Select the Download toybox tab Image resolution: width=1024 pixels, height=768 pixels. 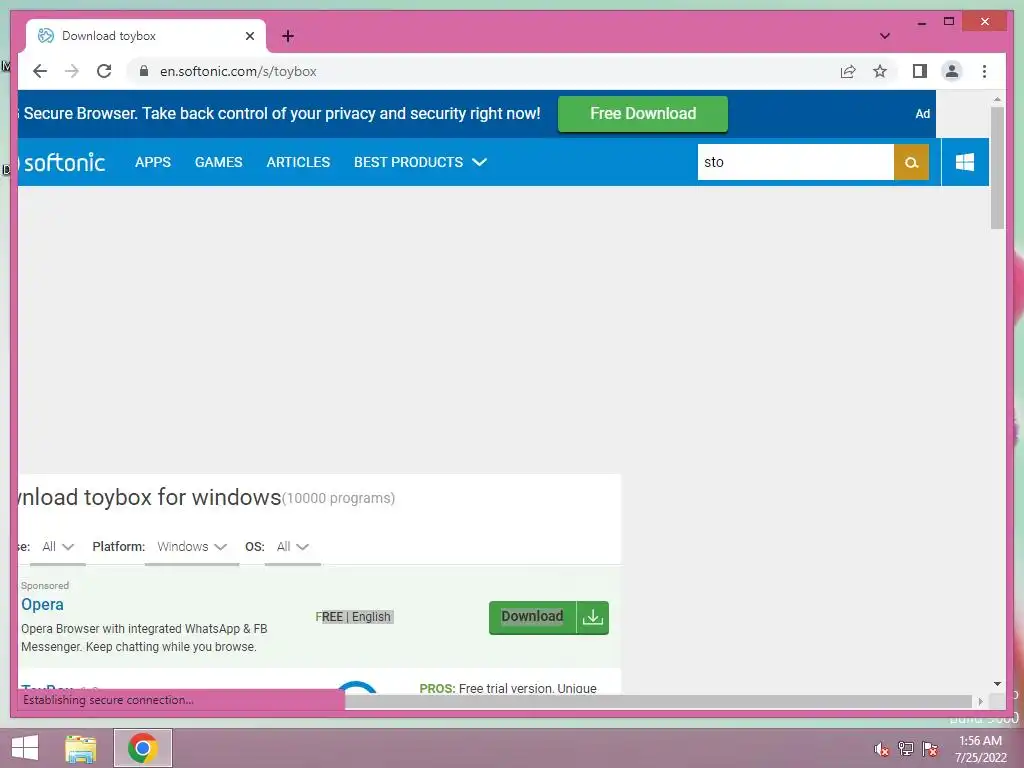[x=145, y=36]
